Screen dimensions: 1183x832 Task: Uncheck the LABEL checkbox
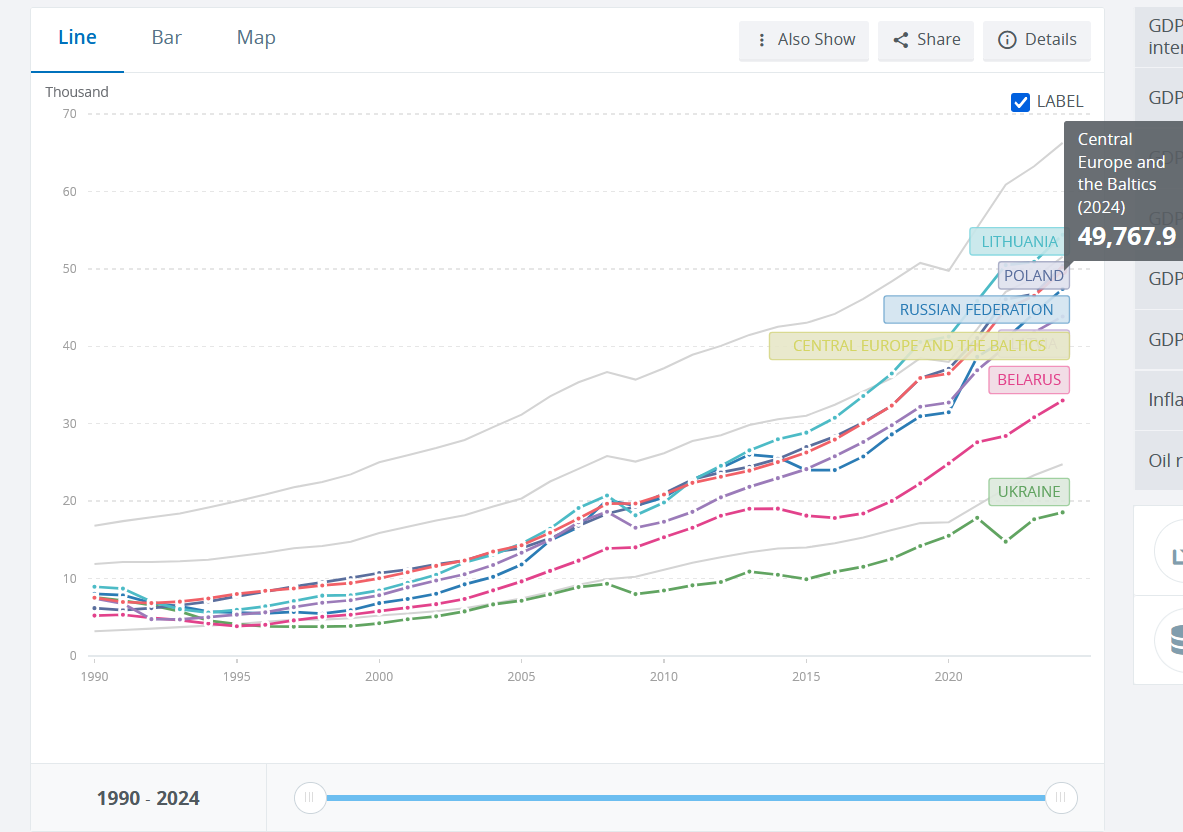point(1020,102)
